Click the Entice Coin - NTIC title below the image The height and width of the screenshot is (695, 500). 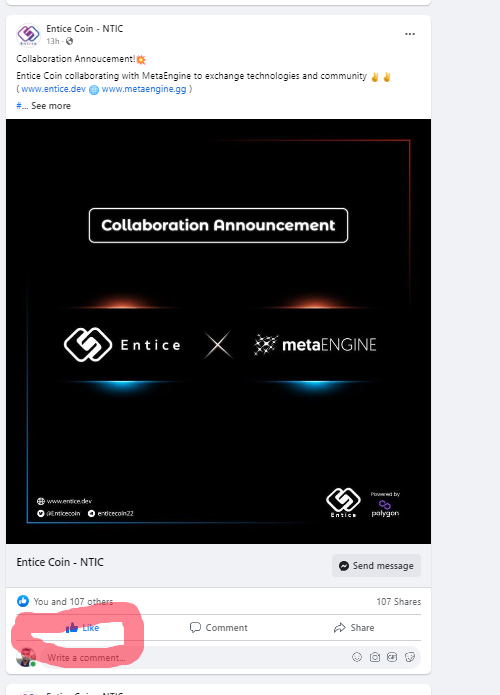pos(60,562)
